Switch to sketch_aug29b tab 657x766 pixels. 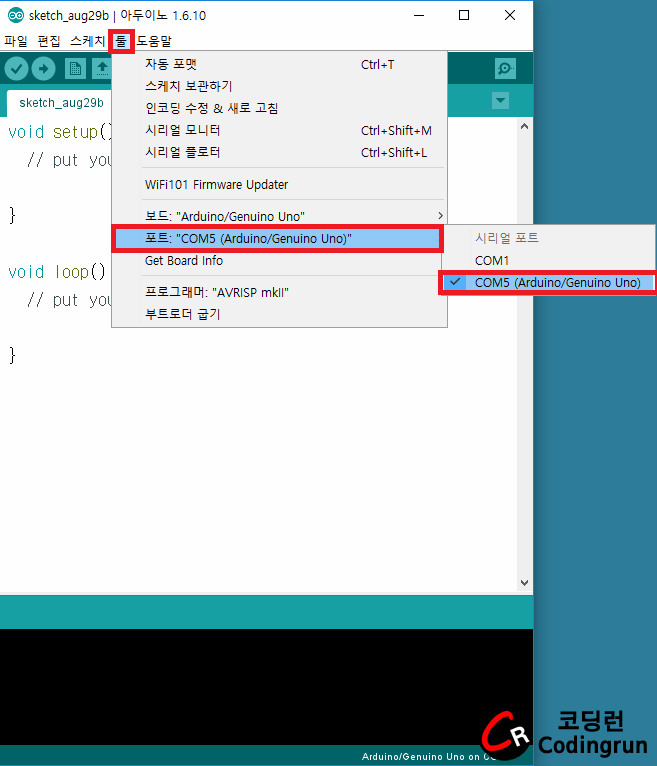click(x=61, y=103)
